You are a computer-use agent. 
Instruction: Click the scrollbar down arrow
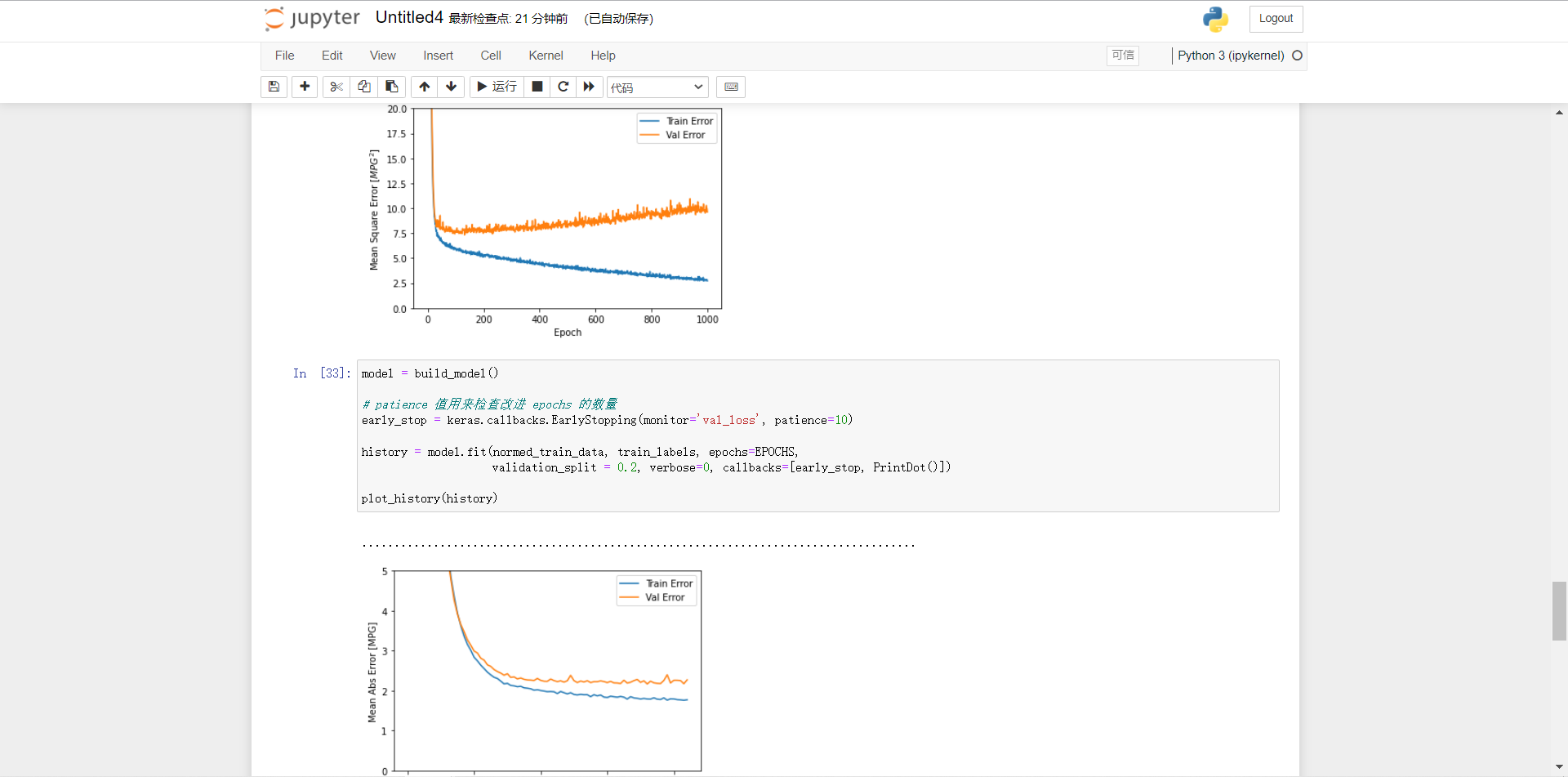coord(1559,767)
